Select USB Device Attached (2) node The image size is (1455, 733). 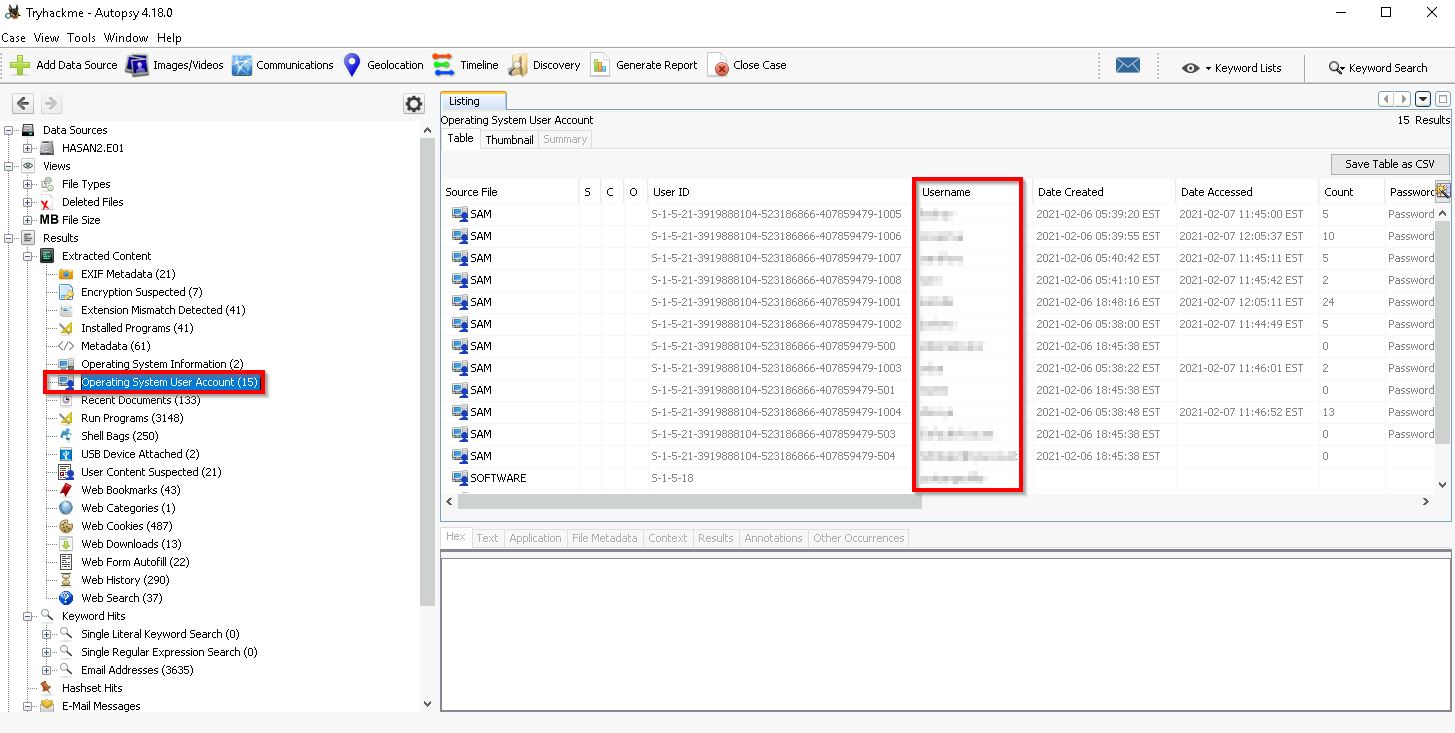140,454
